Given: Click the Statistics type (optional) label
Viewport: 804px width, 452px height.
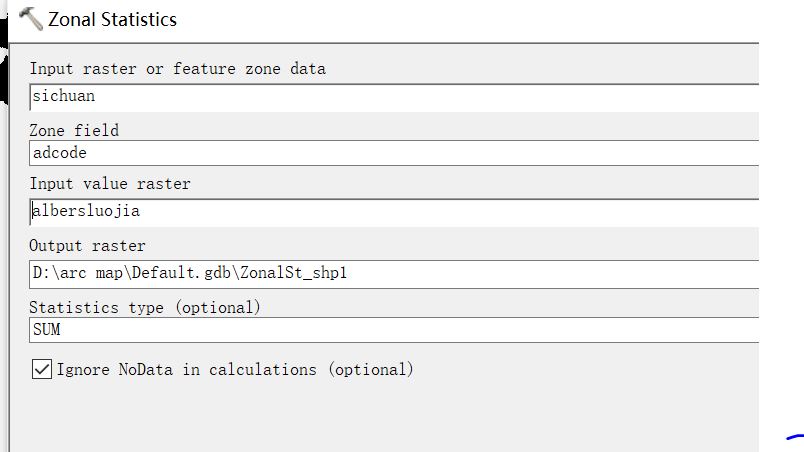Looking at the screenshot, I should tap(145, 307).
